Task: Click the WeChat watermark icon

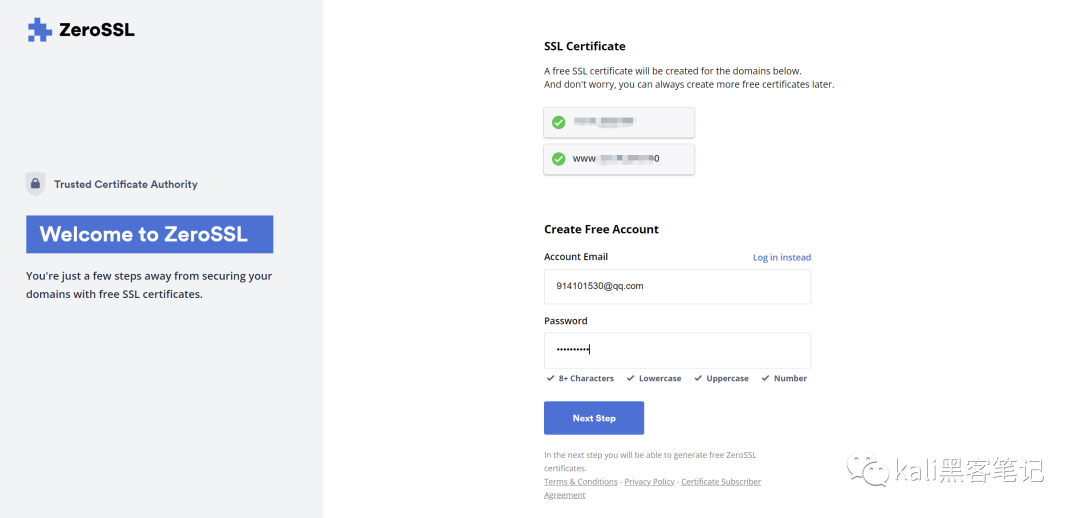Action: 866,468
